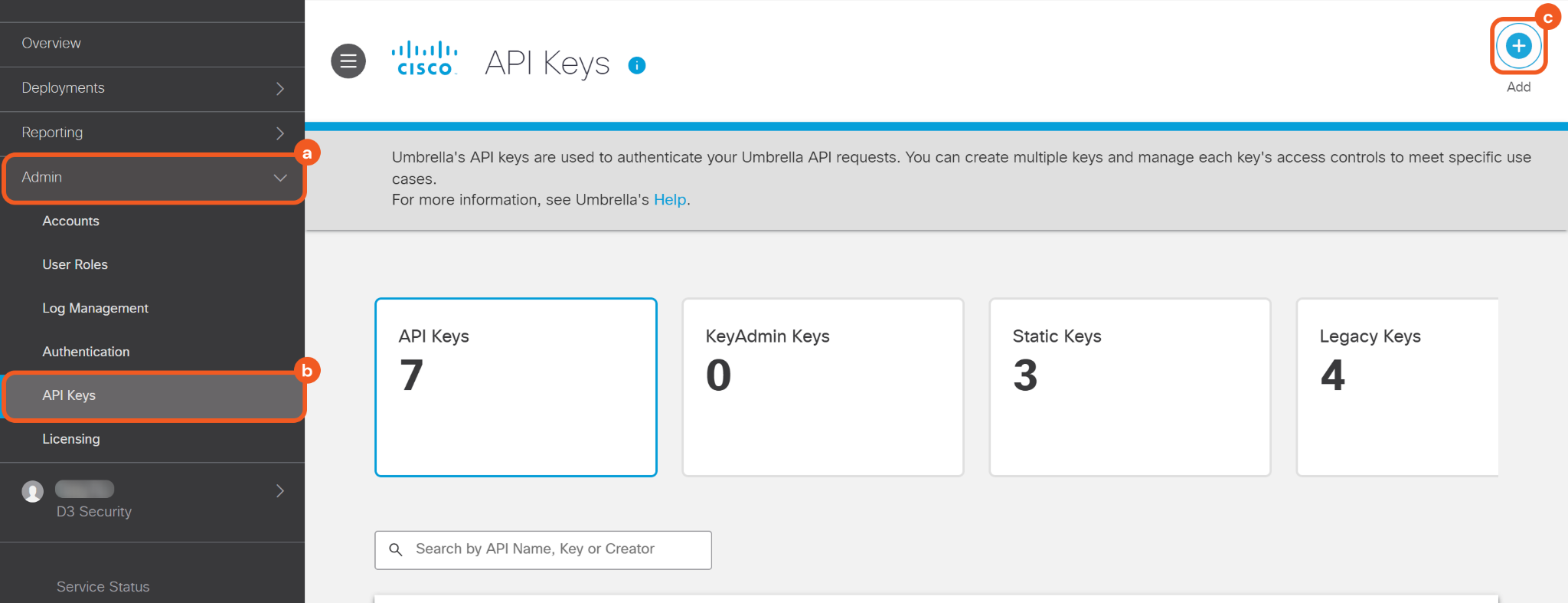Expand the D3 Security account chevron
1568x603 pixels.
click(280, 491)
